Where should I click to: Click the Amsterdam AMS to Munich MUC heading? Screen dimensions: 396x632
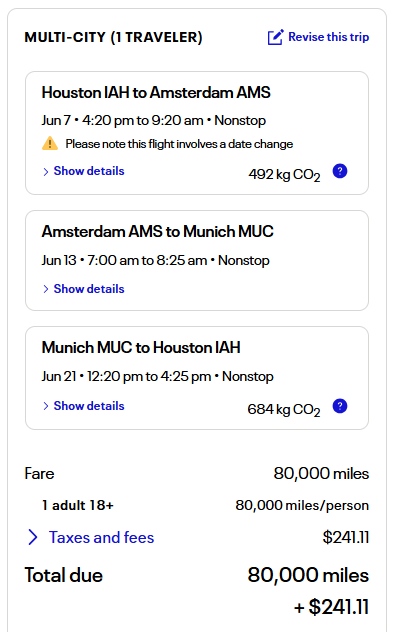pos(157,232)
